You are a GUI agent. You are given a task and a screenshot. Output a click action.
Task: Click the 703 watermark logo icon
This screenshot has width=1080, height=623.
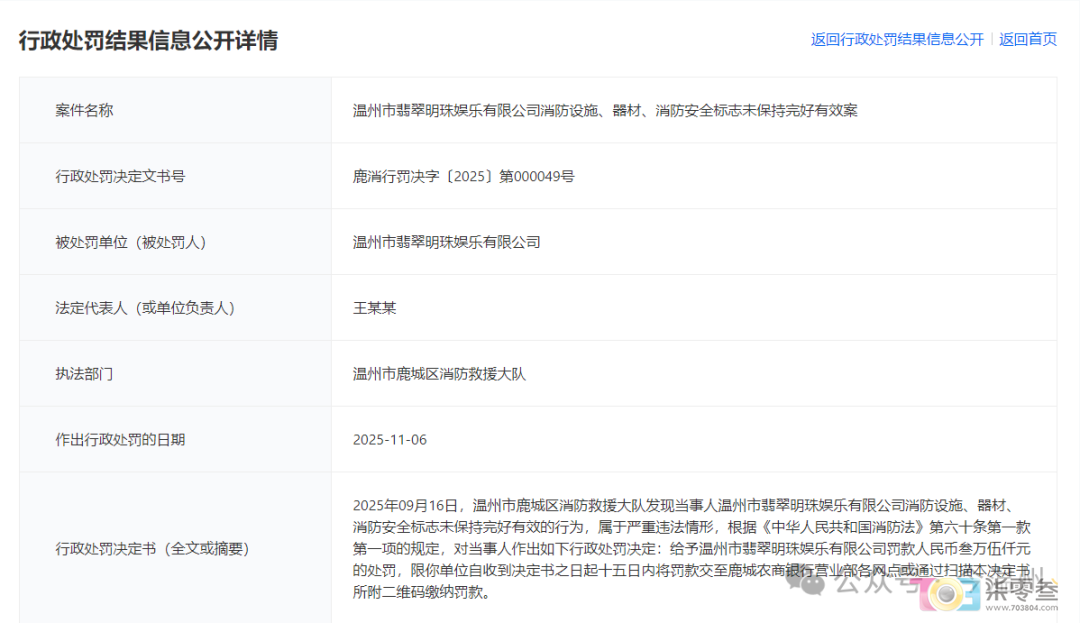pyautogui.click(x=947, y=596)
